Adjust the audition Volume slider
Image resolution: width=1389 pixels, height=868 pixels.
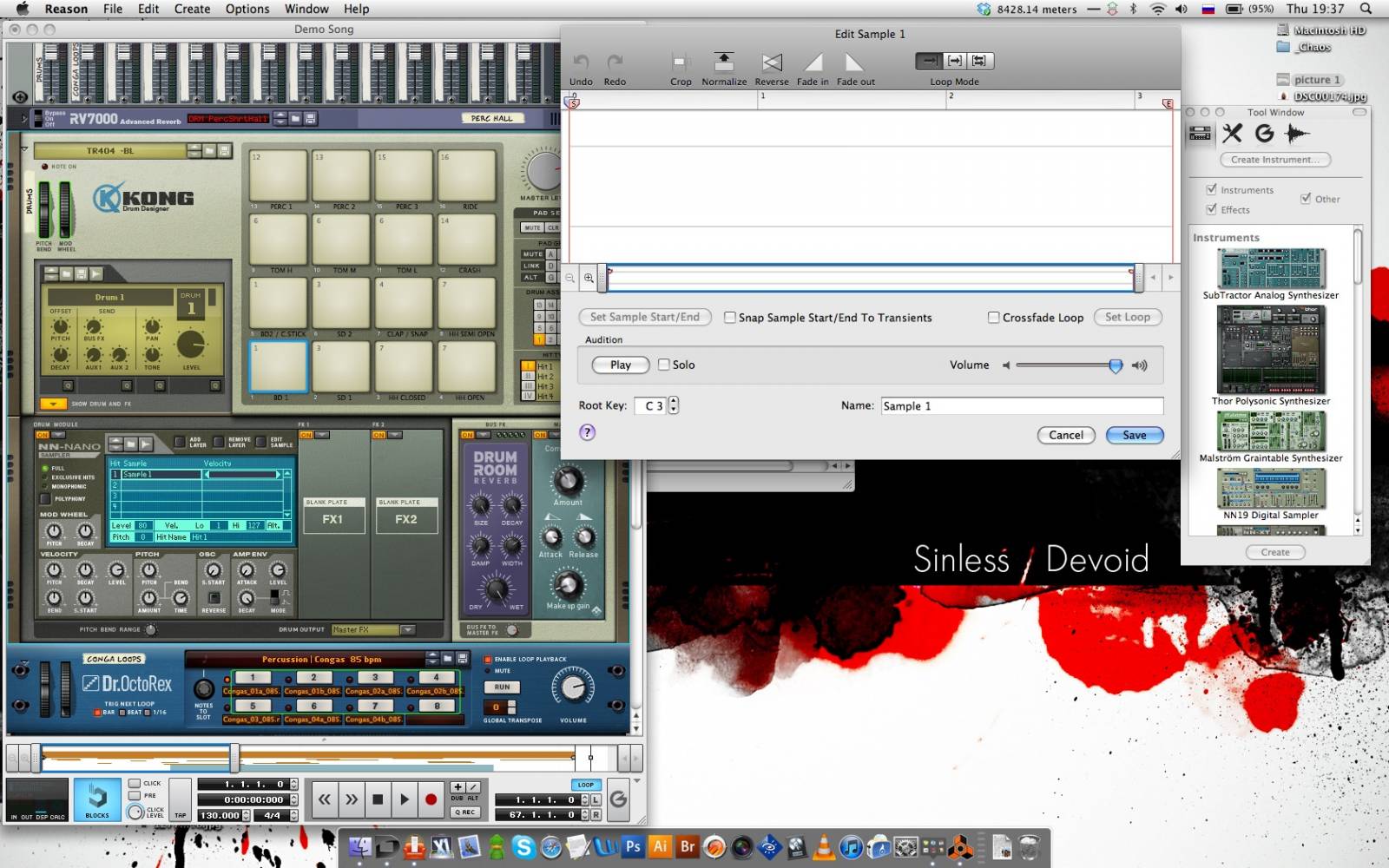point(1115,365)
